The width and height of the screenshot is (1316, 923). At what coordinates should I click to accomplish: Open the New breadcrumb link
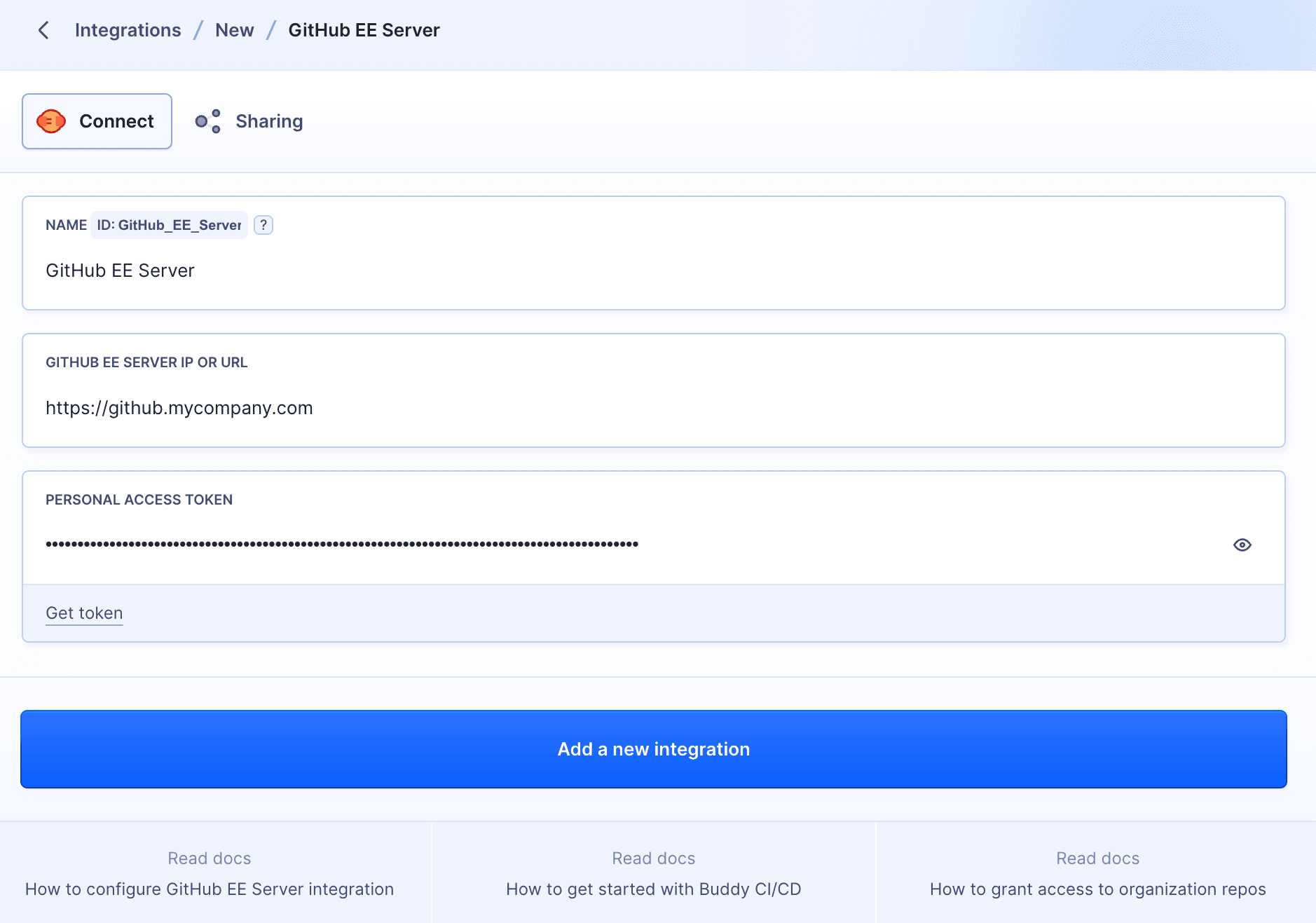(x=234, y=30)
